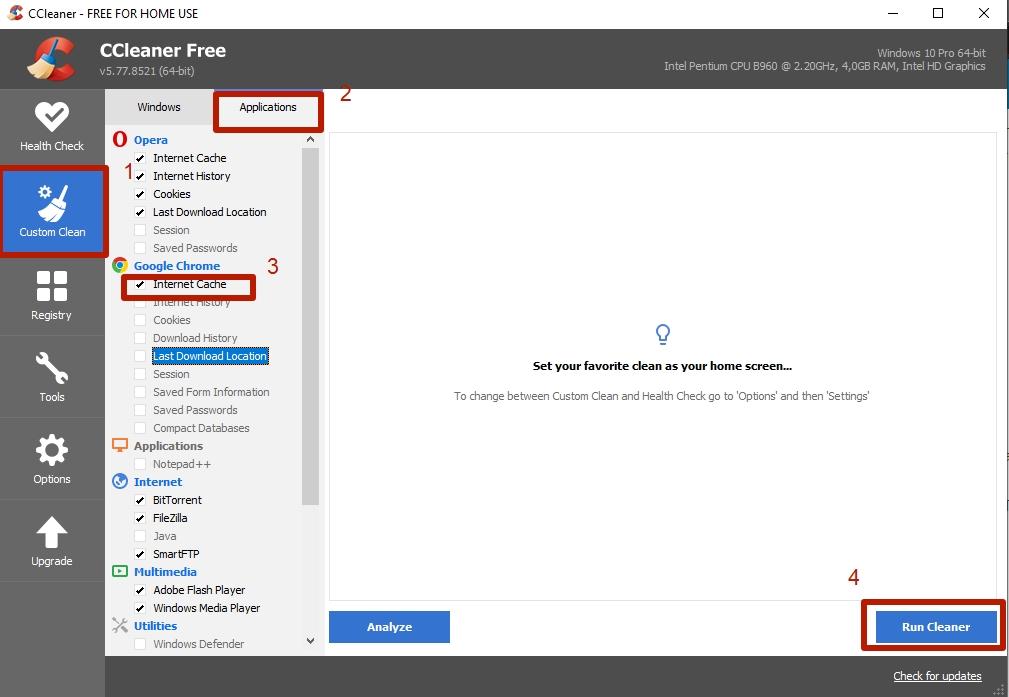This screenshot has width=1009, height=697.
Task: Check the Notepad++ checkbox
Action: pos(140,464)
